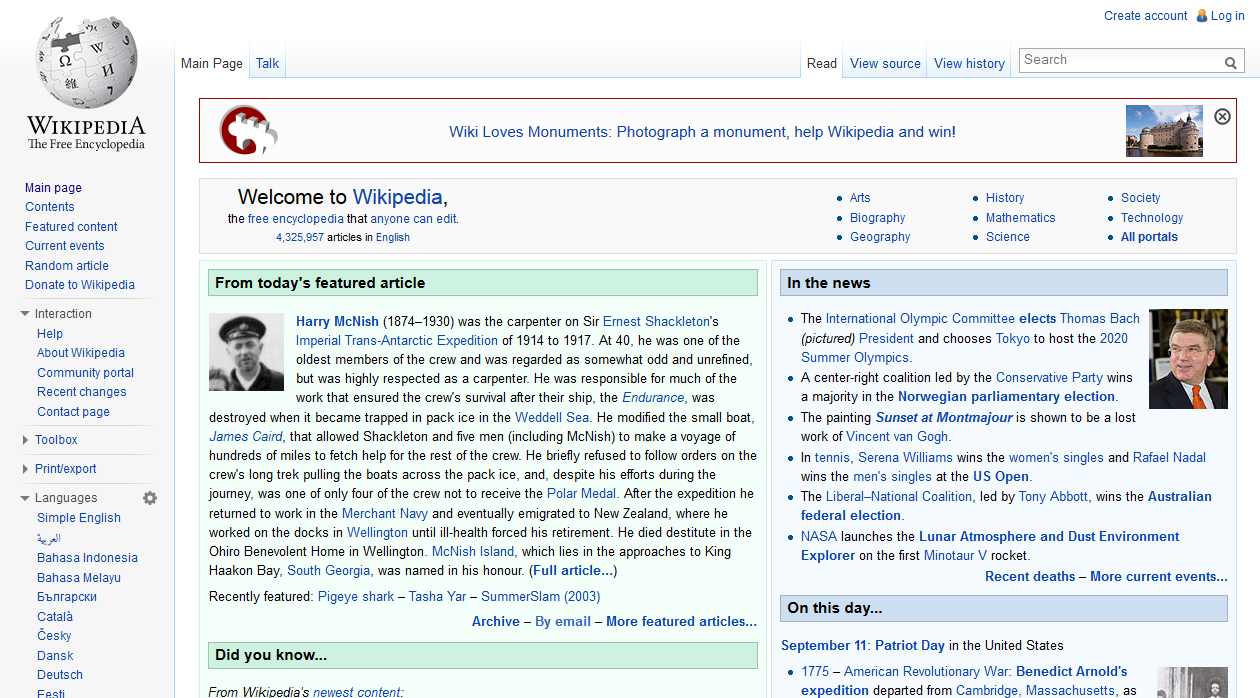
Task: Open Current events sidebar link
Action: point(65,246)
